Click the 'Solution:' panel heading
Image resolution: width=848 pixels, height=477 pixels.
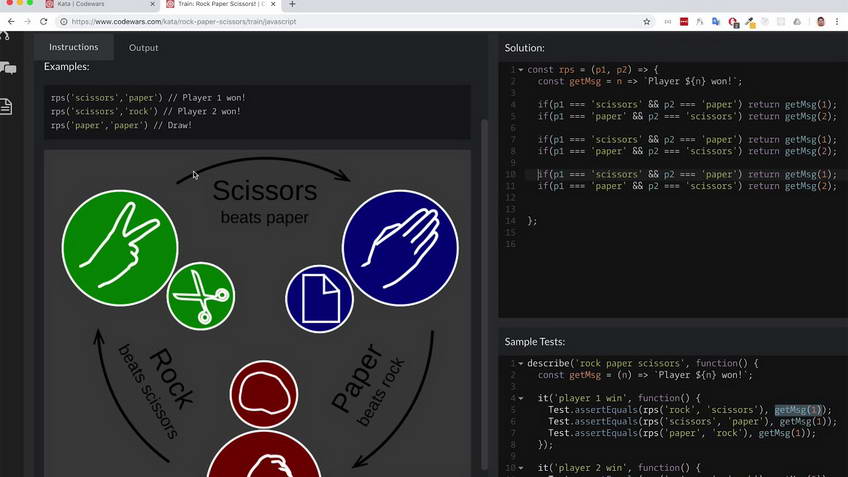[525, 48]
